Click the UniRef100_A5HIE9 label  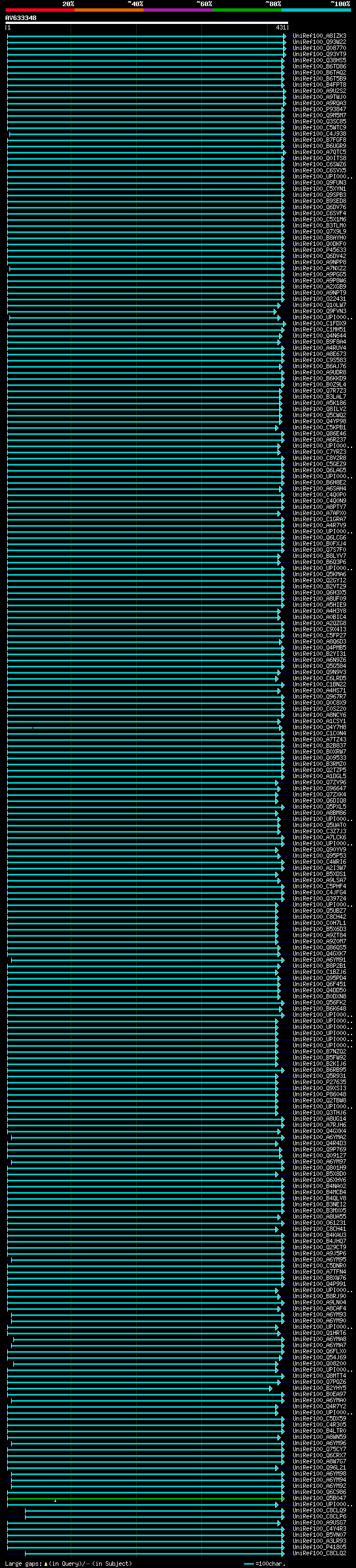pos(319,605)
